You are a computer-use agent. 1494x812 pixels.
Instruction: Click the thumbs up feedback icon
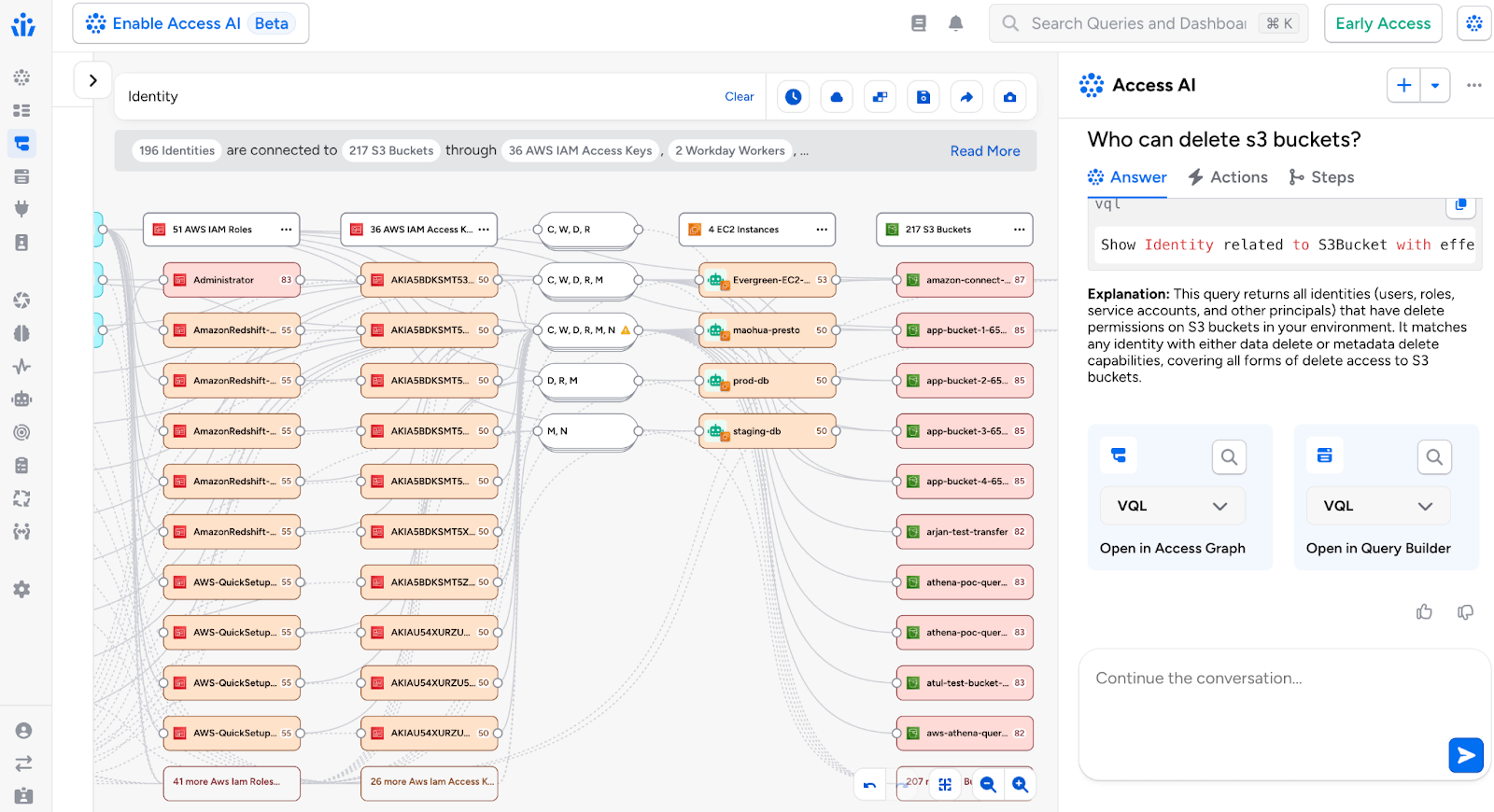pyautogui.click(x=1424, y=612)
